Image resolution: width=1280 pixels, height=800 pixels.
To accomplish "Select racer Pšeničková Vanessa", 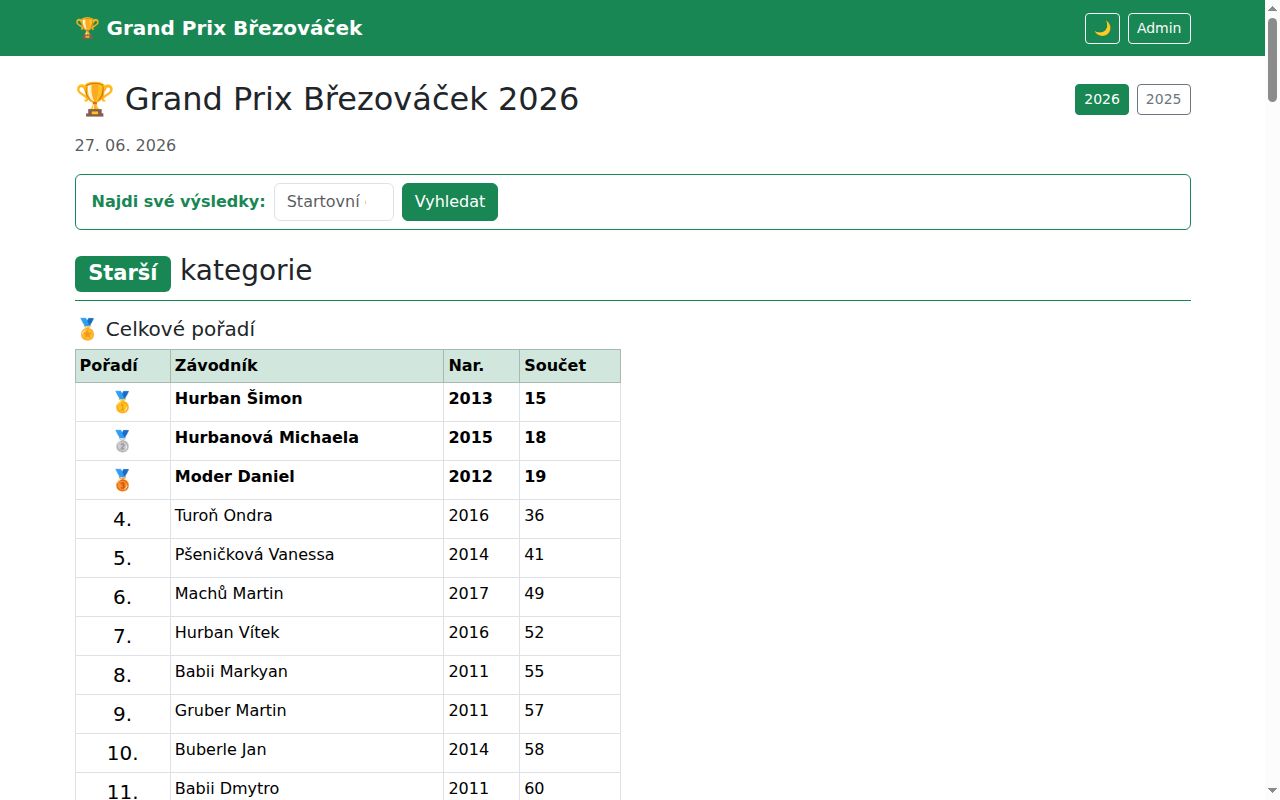I will (x=254, y=554).
